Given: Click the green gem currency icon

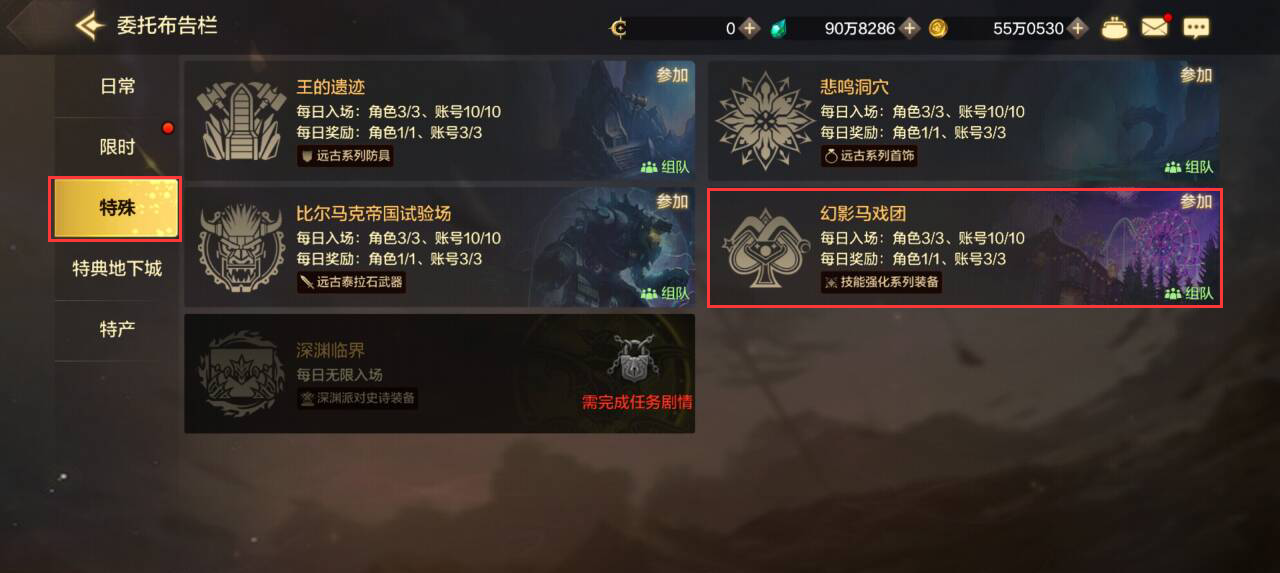Looking at the screenshot, I should pos(778,28).
